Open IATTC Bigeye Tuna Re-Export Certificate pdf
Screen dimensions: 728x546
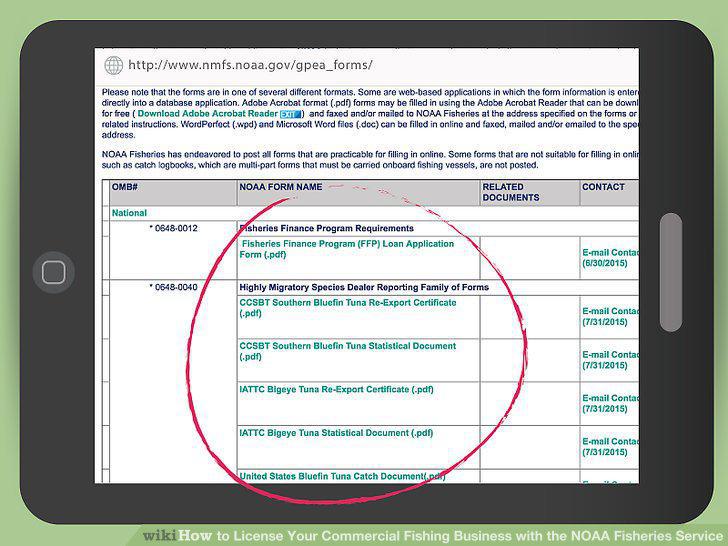(336, 390)
